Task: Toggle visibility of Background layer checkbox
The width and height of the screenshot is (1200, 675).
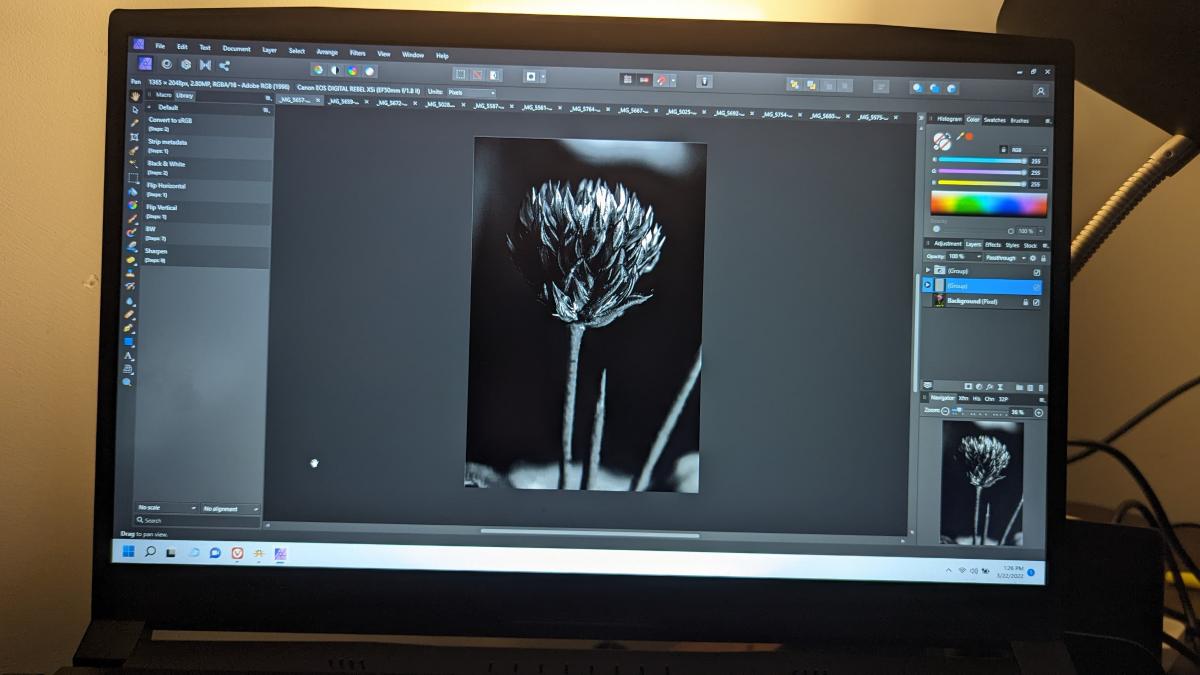Action: tap(1036, 302)
